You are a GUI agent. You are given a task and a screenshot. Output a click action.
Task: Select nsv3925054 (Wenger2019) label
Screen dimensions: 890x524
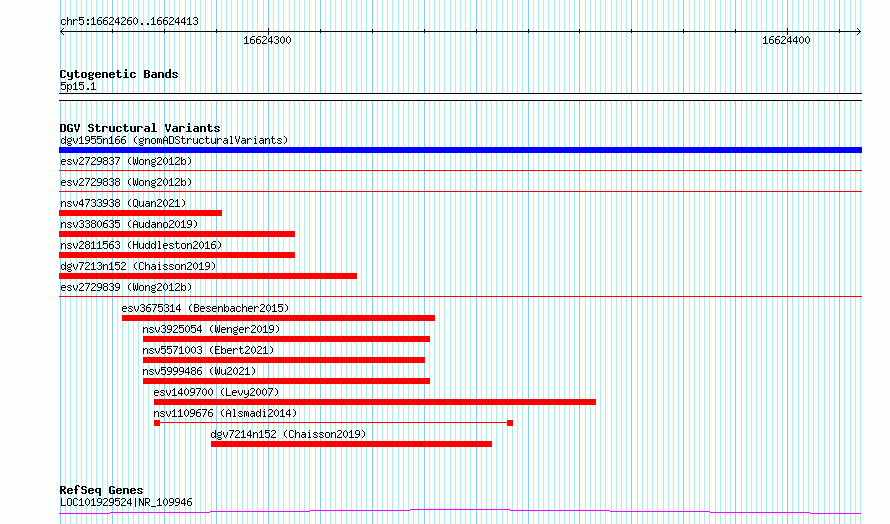[x=211, y=329]
